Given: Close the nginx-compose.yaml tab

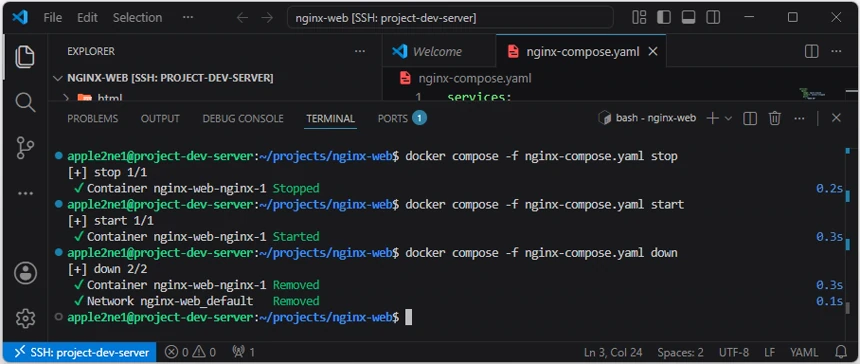Looking at the screenshot, I should tap(653, 52).
